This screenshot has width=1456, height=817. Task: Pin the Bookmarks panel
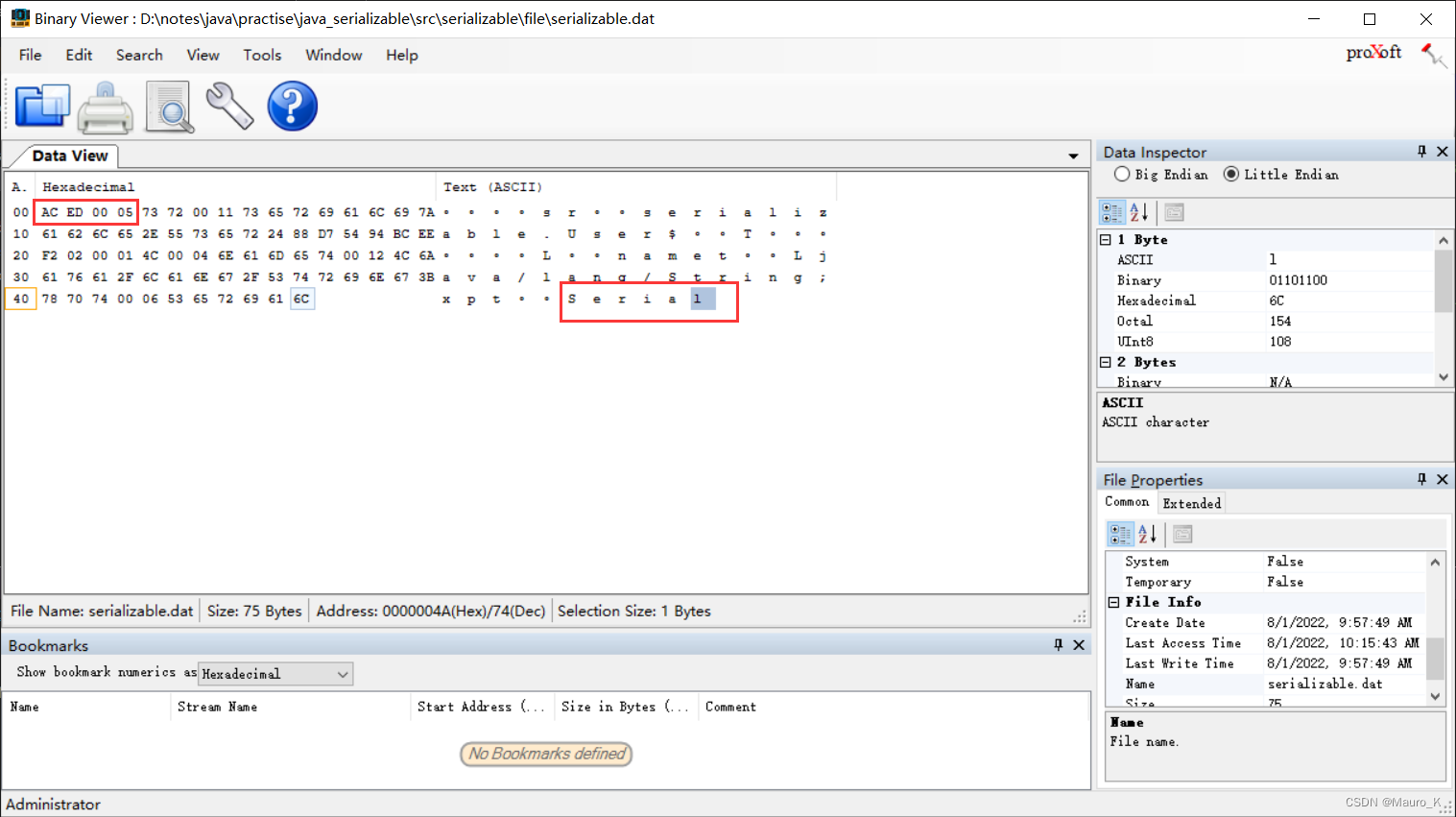click(1058, 645)
